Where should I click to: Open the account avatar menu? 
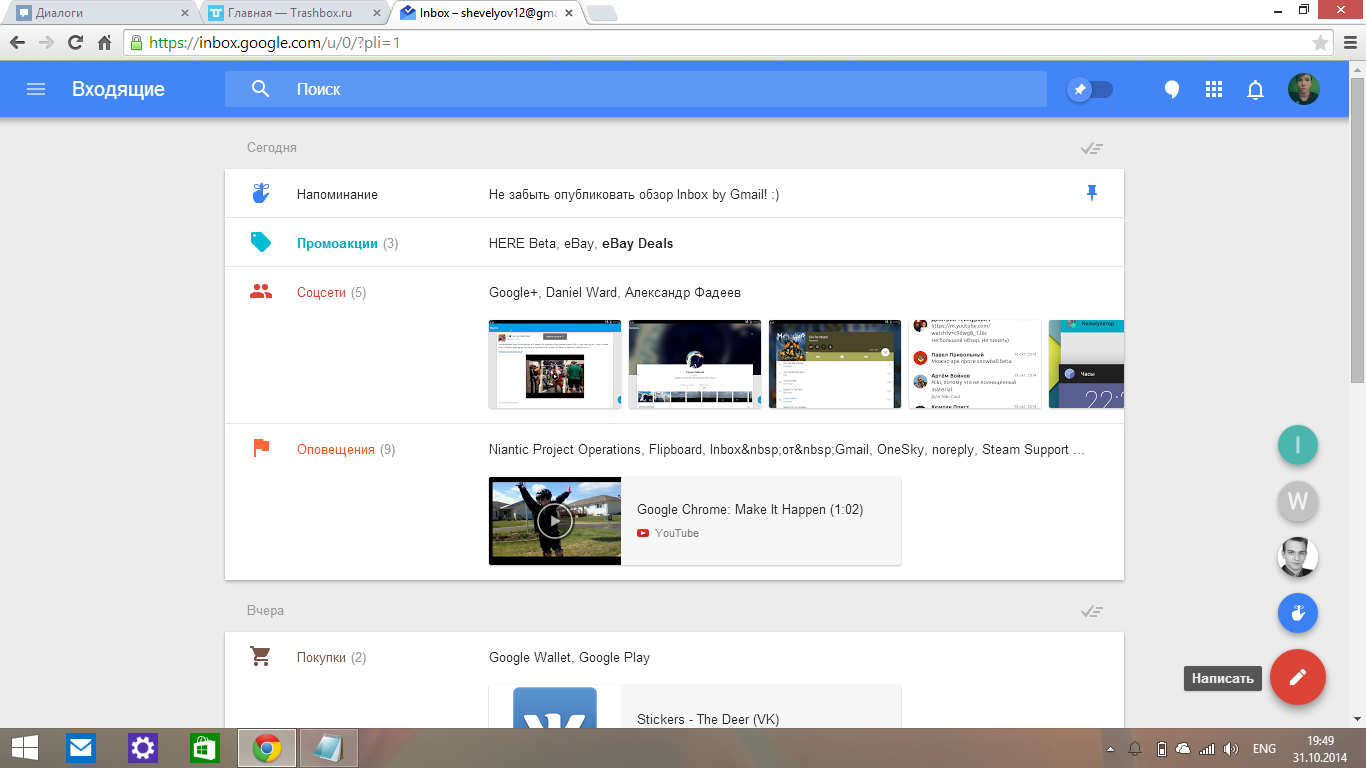[1304, 89]
